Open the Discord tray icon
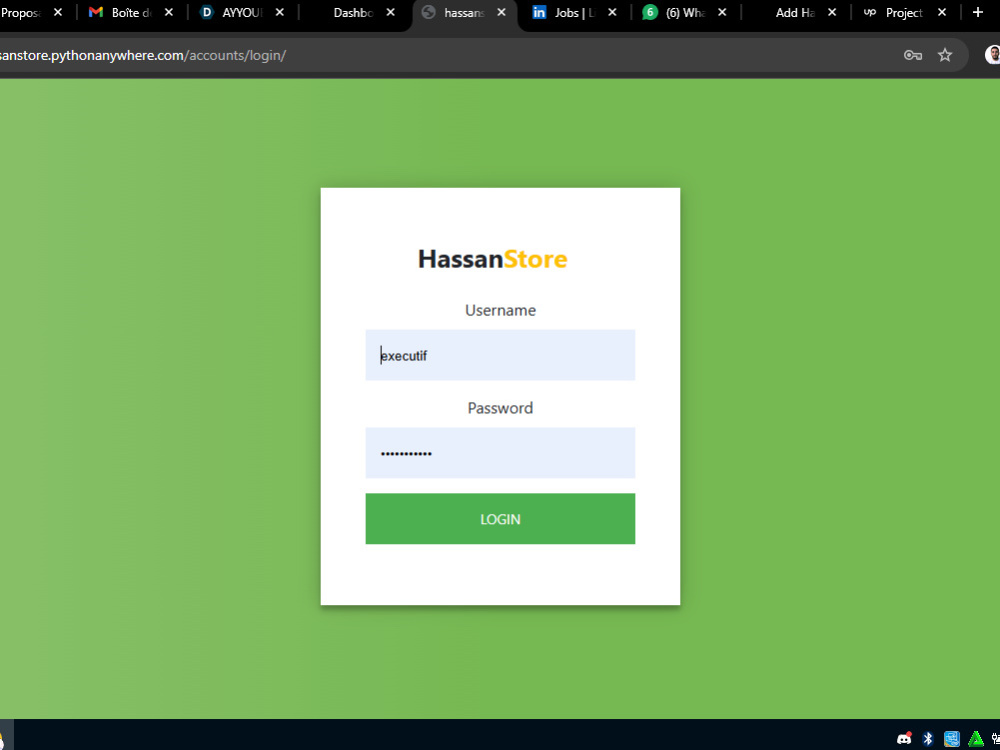 tap(904, 739)
